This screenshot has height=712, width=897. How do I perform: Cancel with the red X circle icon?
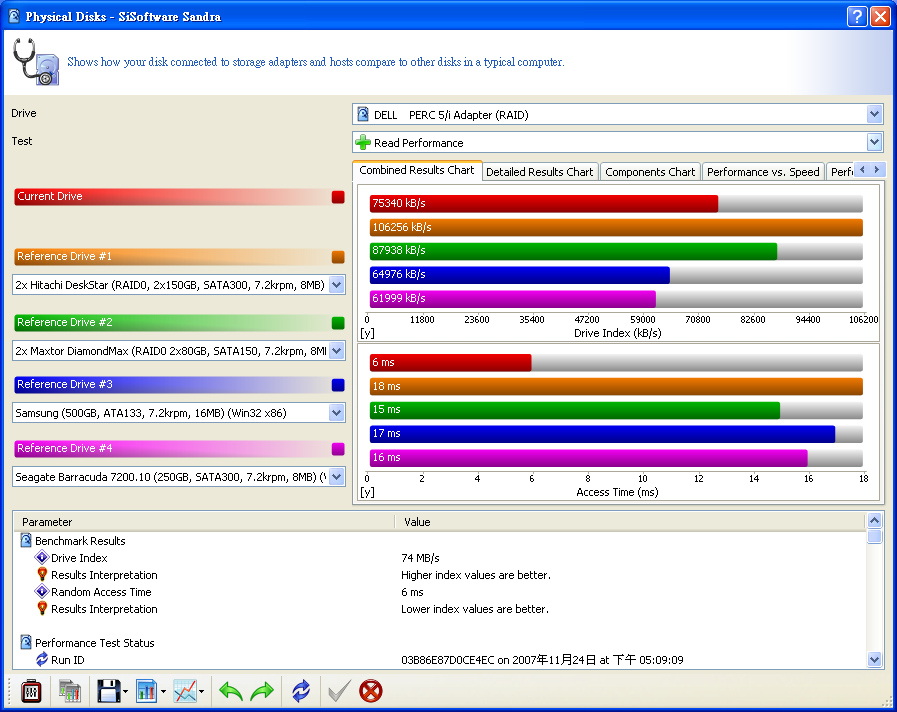[371, 691]
